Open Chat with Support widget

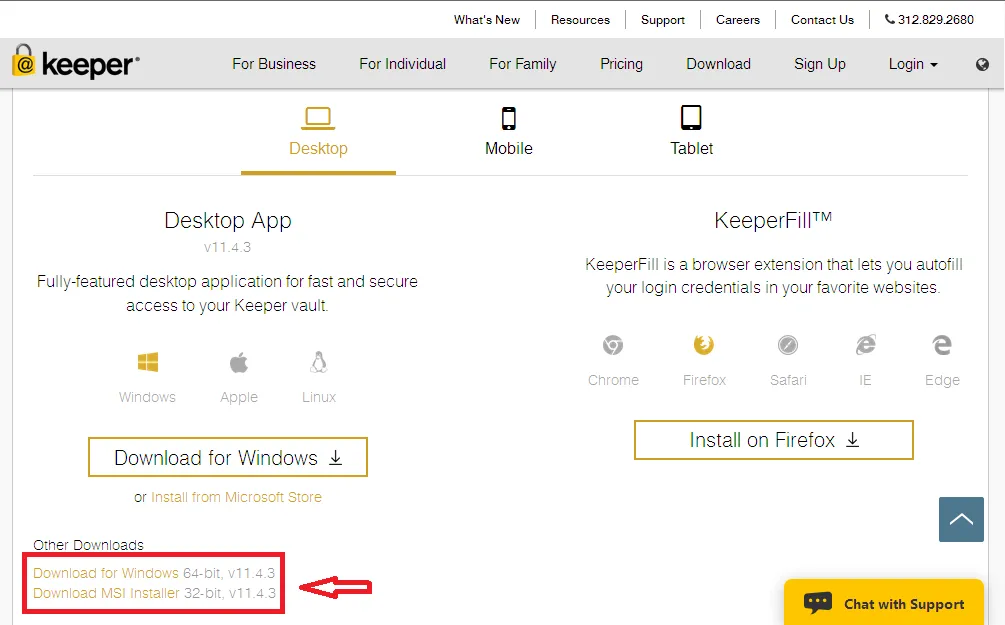tap(884, 603)
